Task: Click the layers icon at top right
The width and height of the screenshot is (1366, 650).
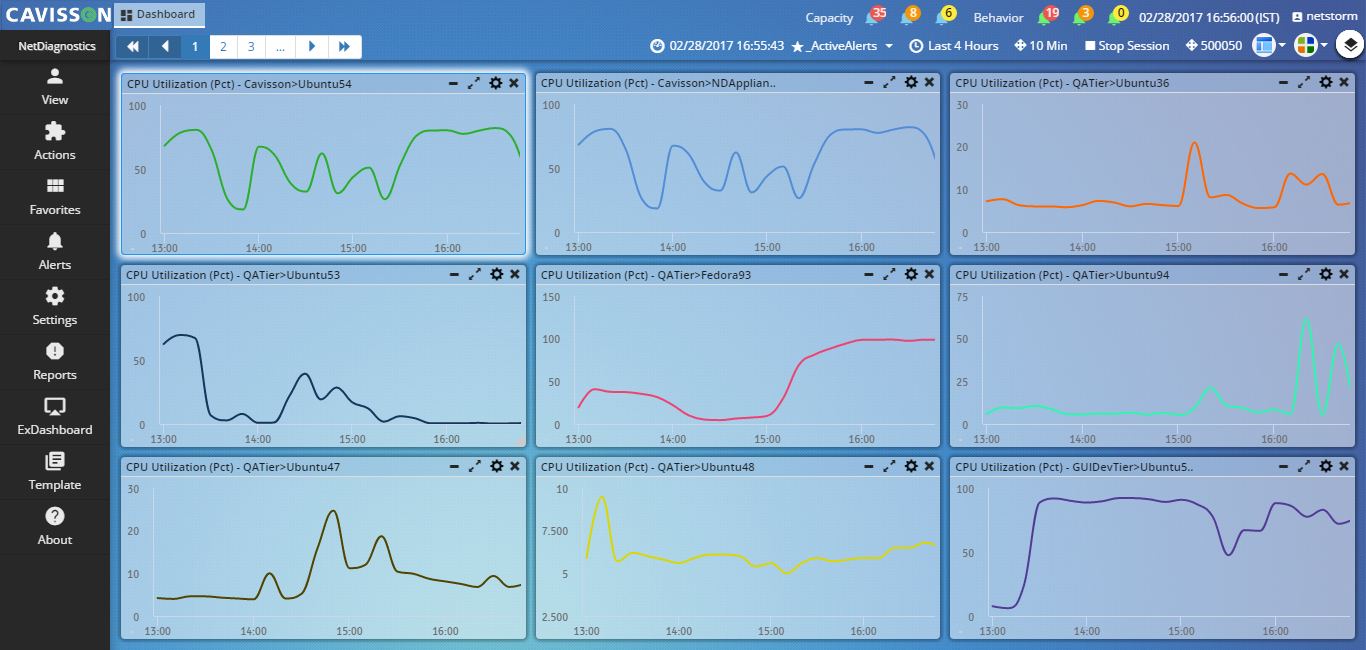Action: (1349, 45)
